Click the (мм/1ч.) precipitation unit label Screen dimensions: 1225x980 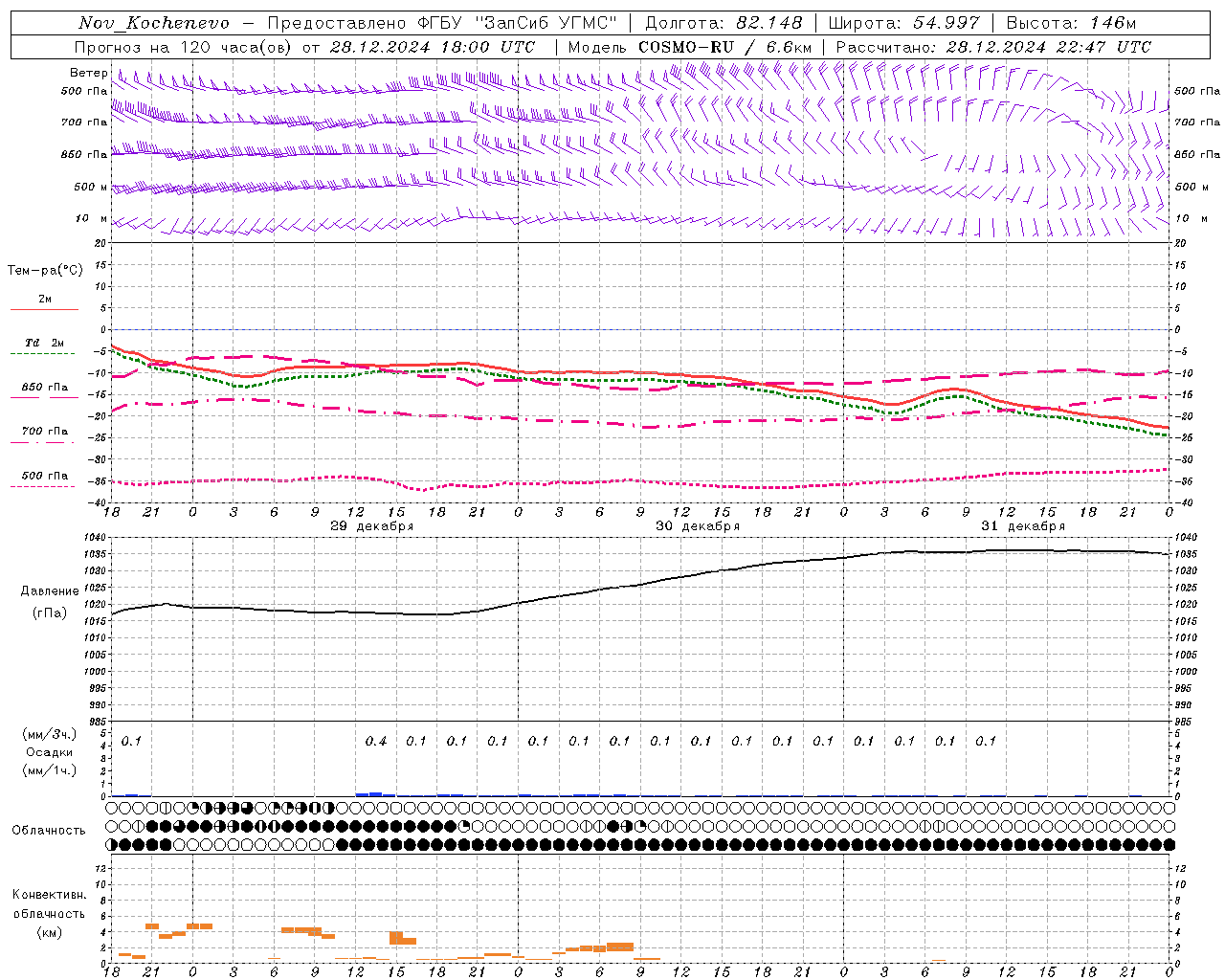click(50, 769)
